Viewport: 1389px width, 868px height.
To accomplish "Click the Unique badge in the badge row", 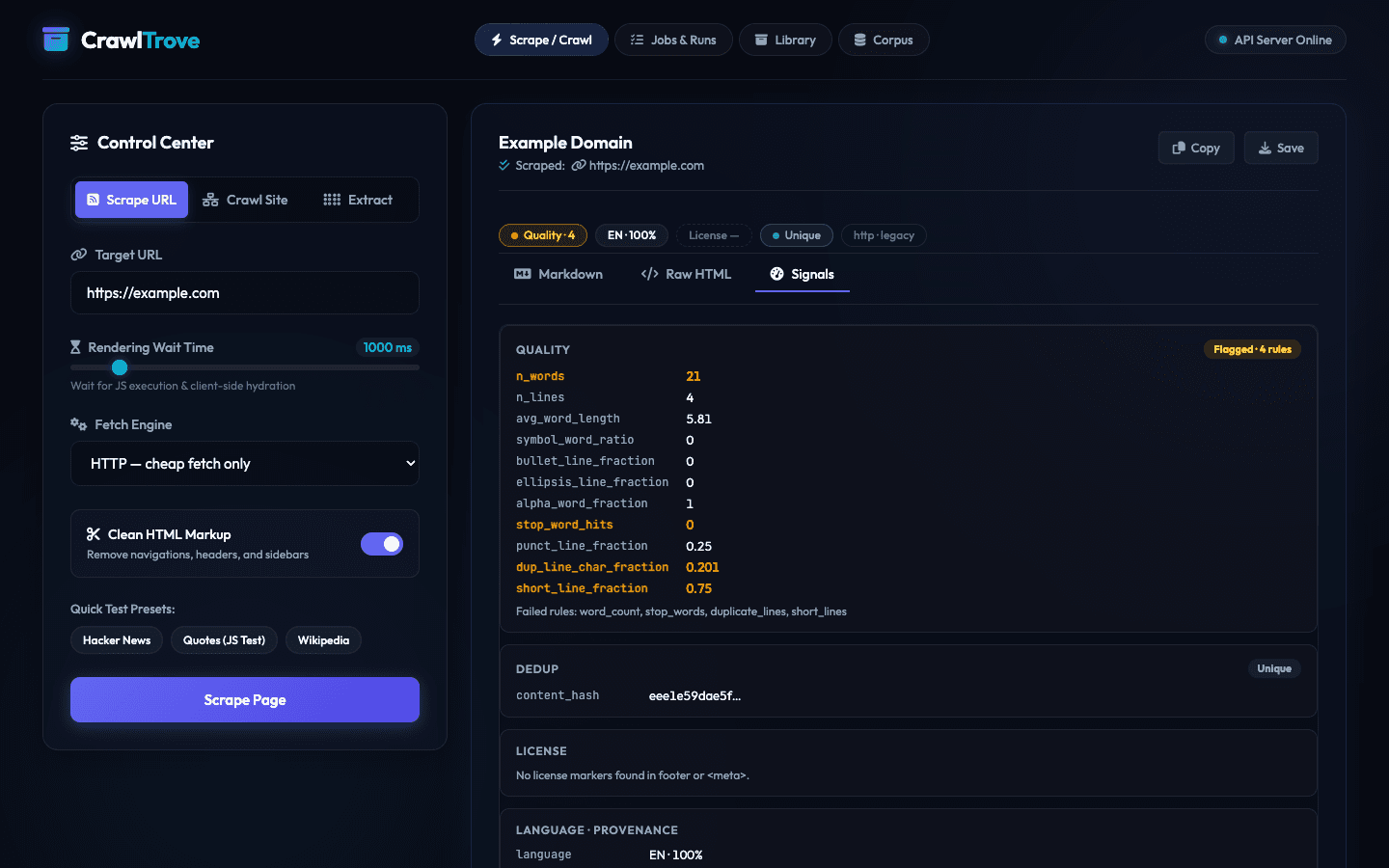I will (x=797, y=235).
